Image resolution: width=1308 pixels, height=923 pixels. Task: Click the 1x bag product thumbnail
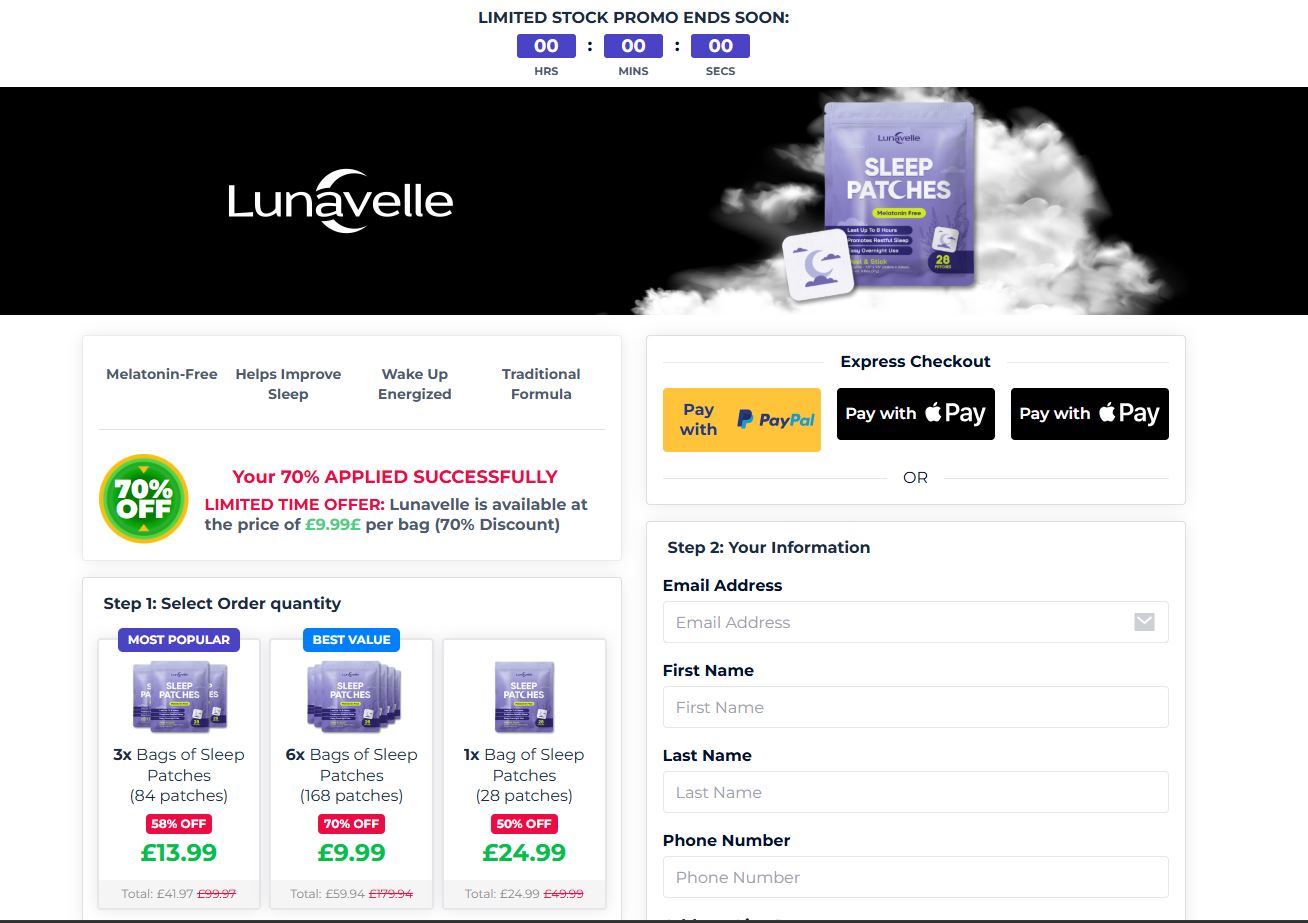point(524,696)
